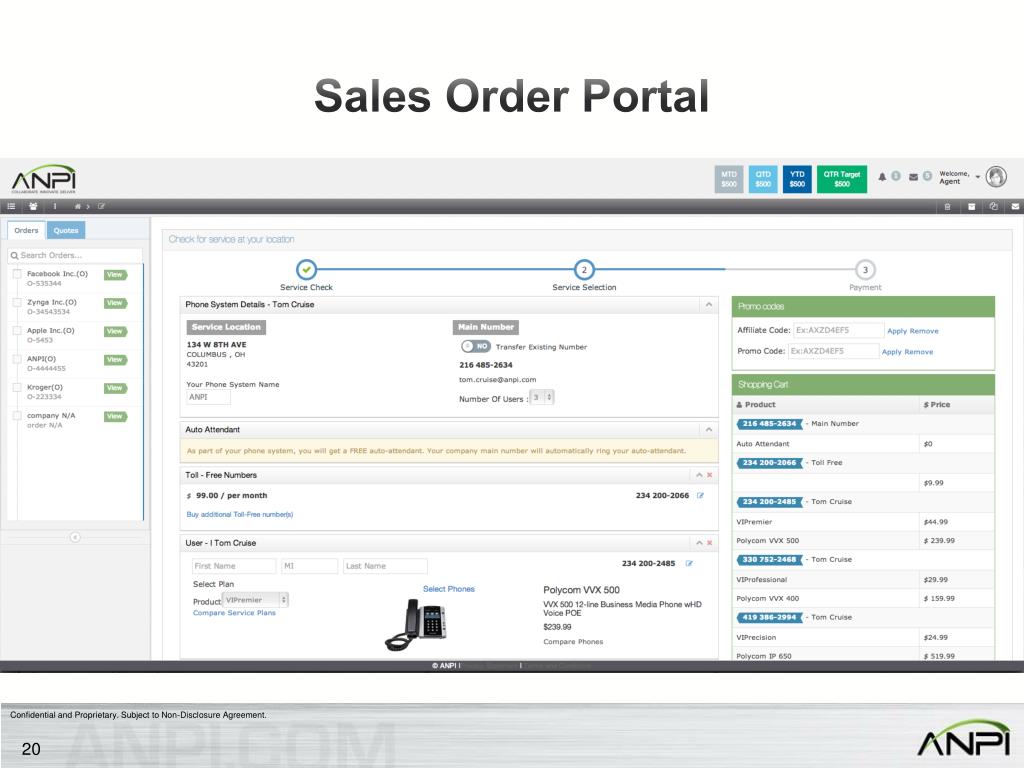1024x768 pixels.
Task: Click step 3 Payment circle
Action: pos(865,269)
